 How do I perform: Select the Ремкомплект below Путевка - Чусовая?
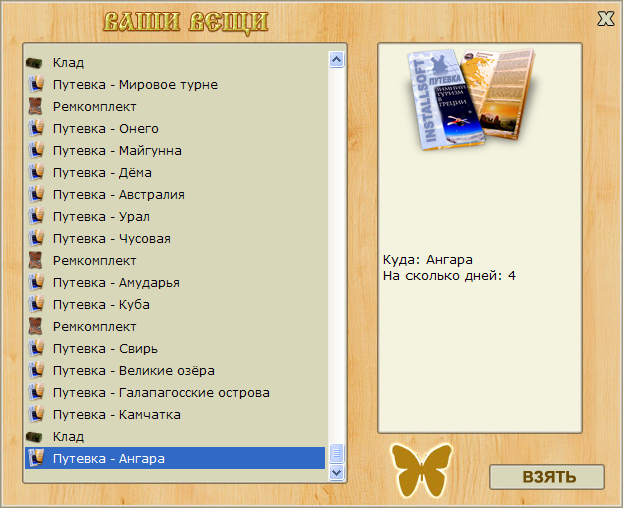(x=175, y=261)
